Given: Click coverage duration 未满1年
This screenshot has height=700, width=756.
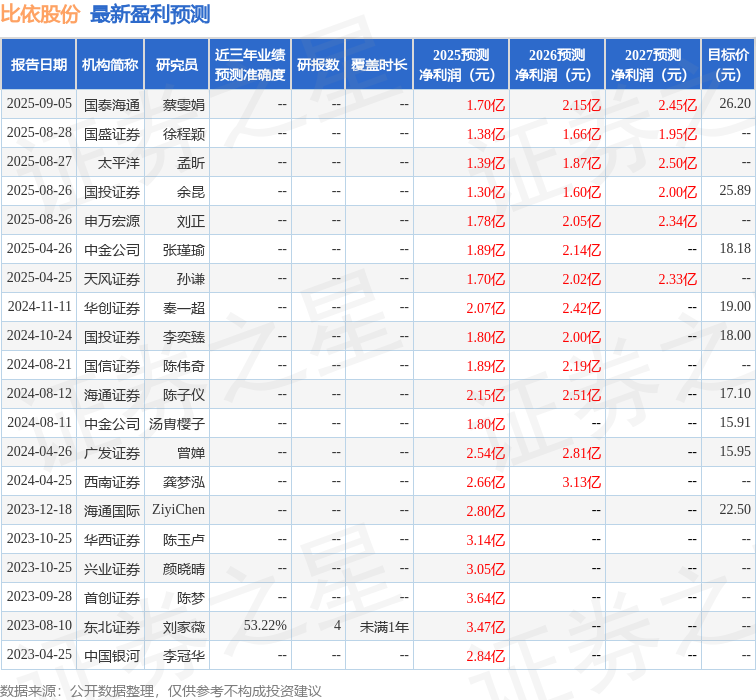Looking at the screenshot, I should [x=384, y=626].
